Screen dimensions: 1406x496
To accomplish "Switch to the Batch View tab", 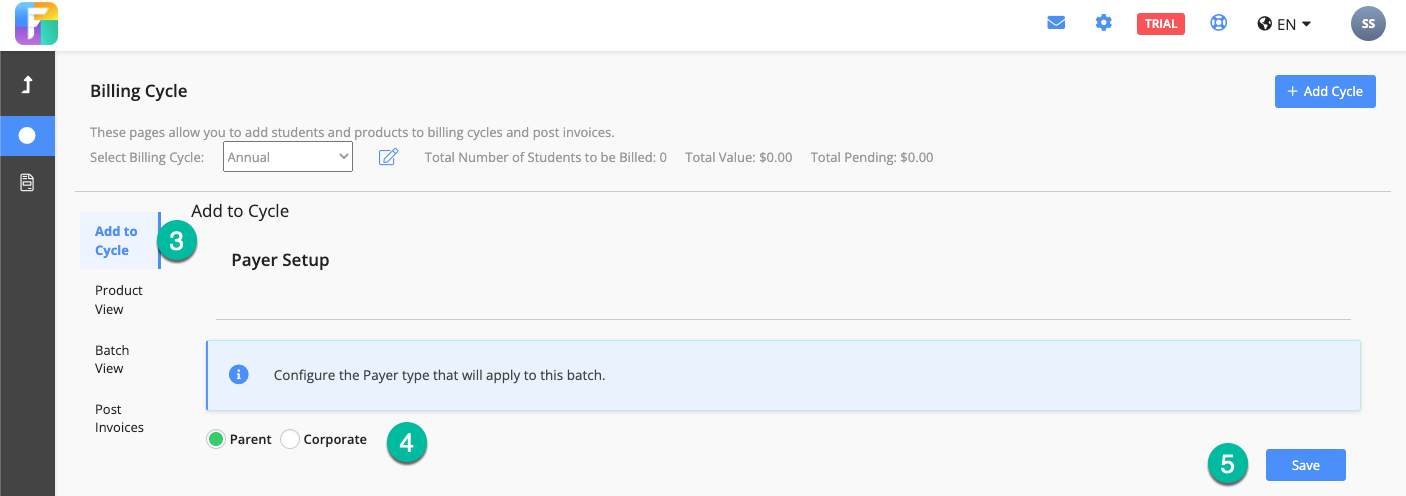I will [112, 359].
